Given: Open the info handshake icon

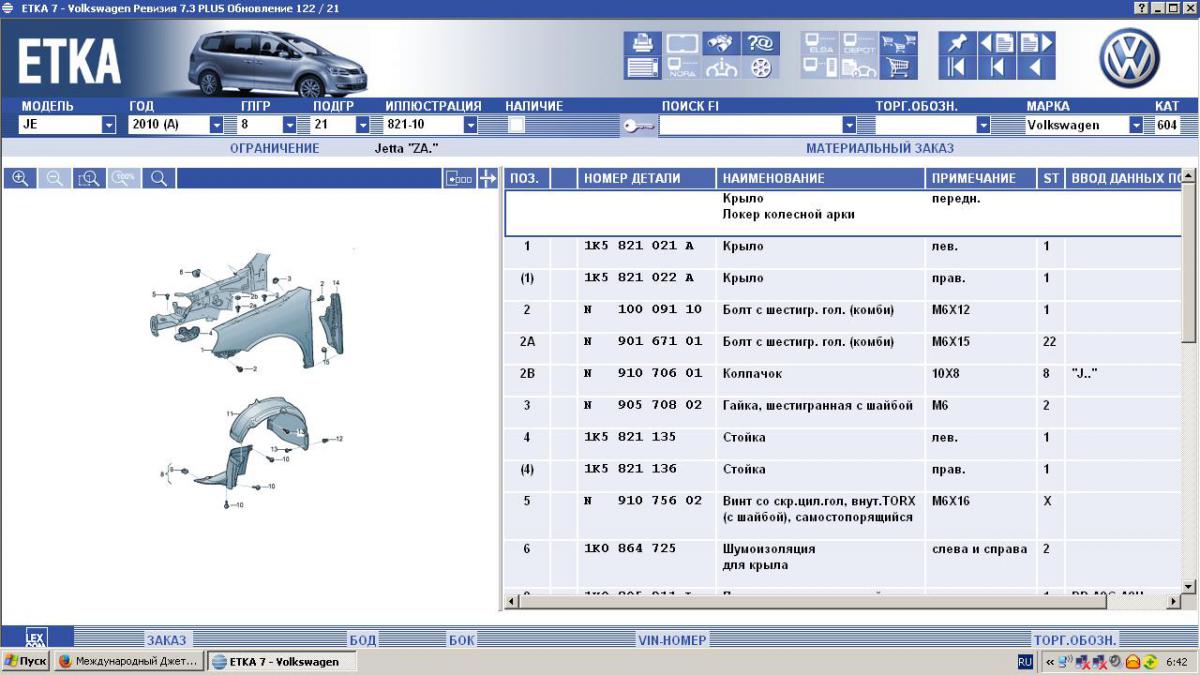Looking at the screenshot, I should click(x=721, y=68).
